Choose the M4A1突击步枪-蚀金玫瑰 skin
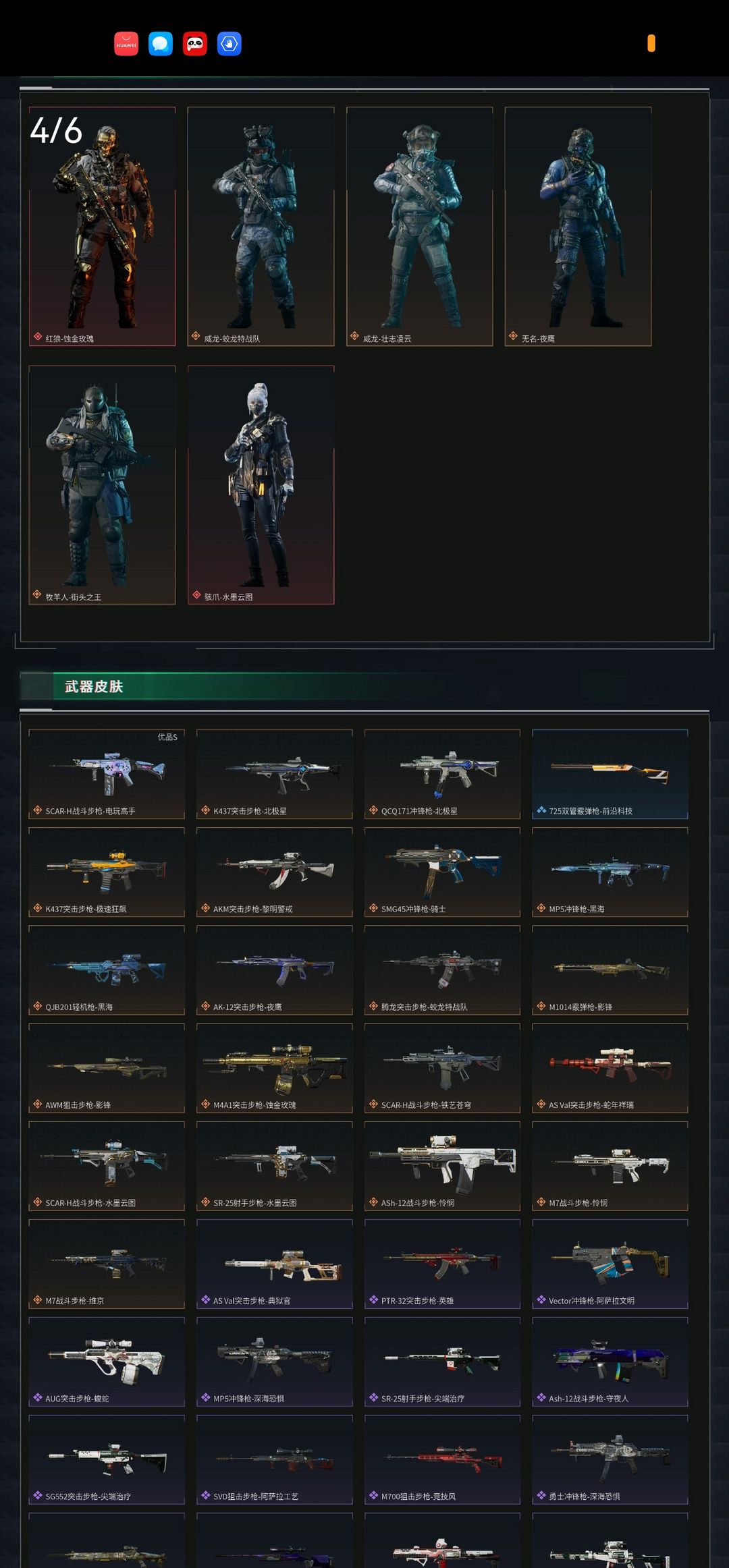729x1568 pixels. [275, 1068]
